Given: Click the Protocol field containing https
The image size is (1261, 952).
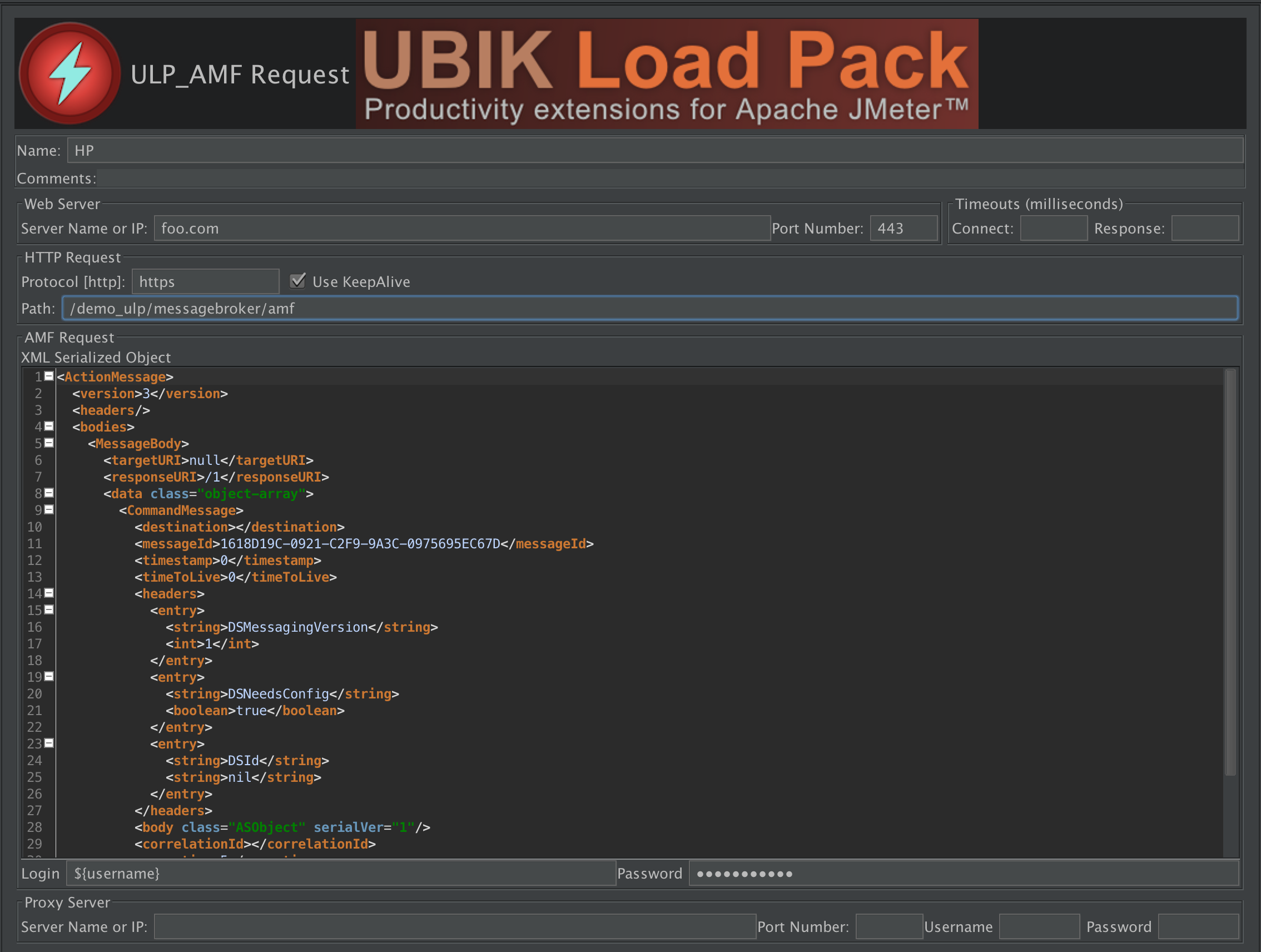Looking at the screenshot, I should click(x=206, y=281).
